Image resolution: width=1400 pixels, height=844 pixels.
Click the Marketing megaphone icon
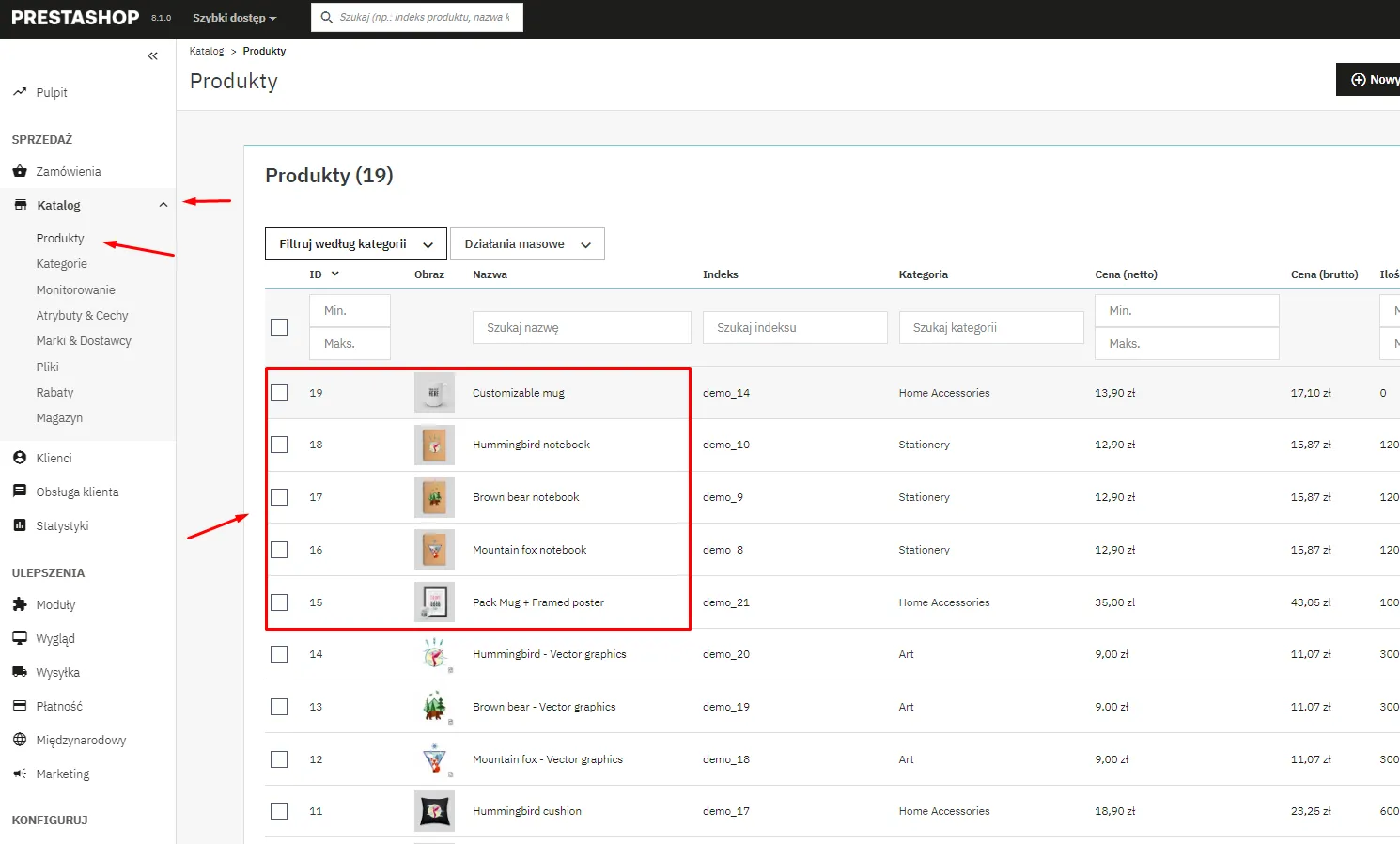tap(20, 774)
